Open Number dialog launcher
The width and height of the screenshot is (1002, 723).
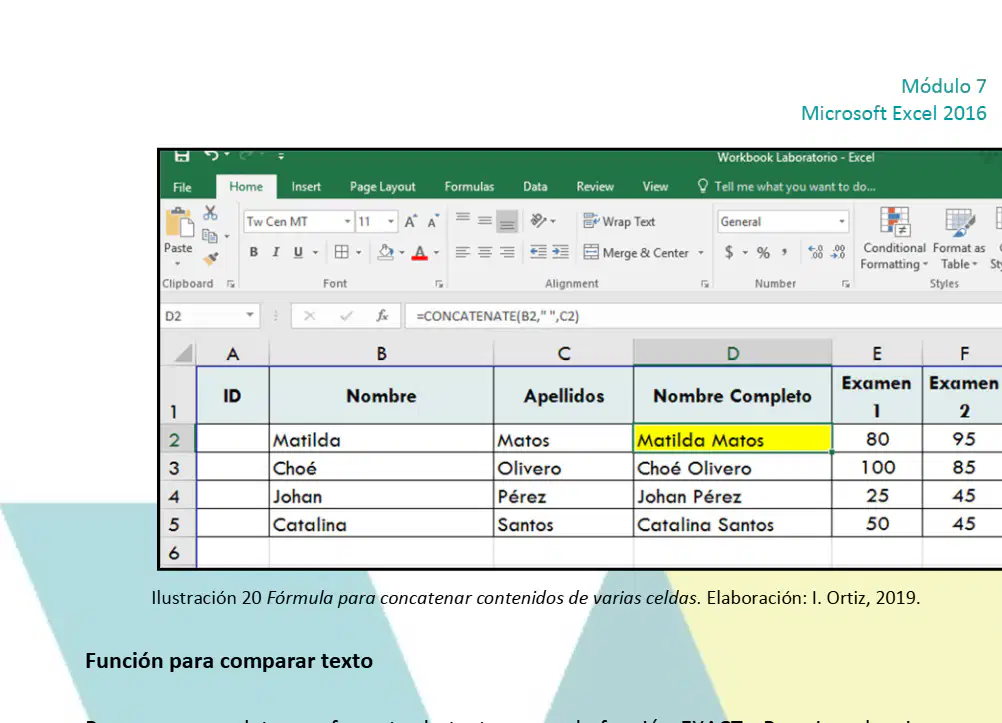[845, 284]
